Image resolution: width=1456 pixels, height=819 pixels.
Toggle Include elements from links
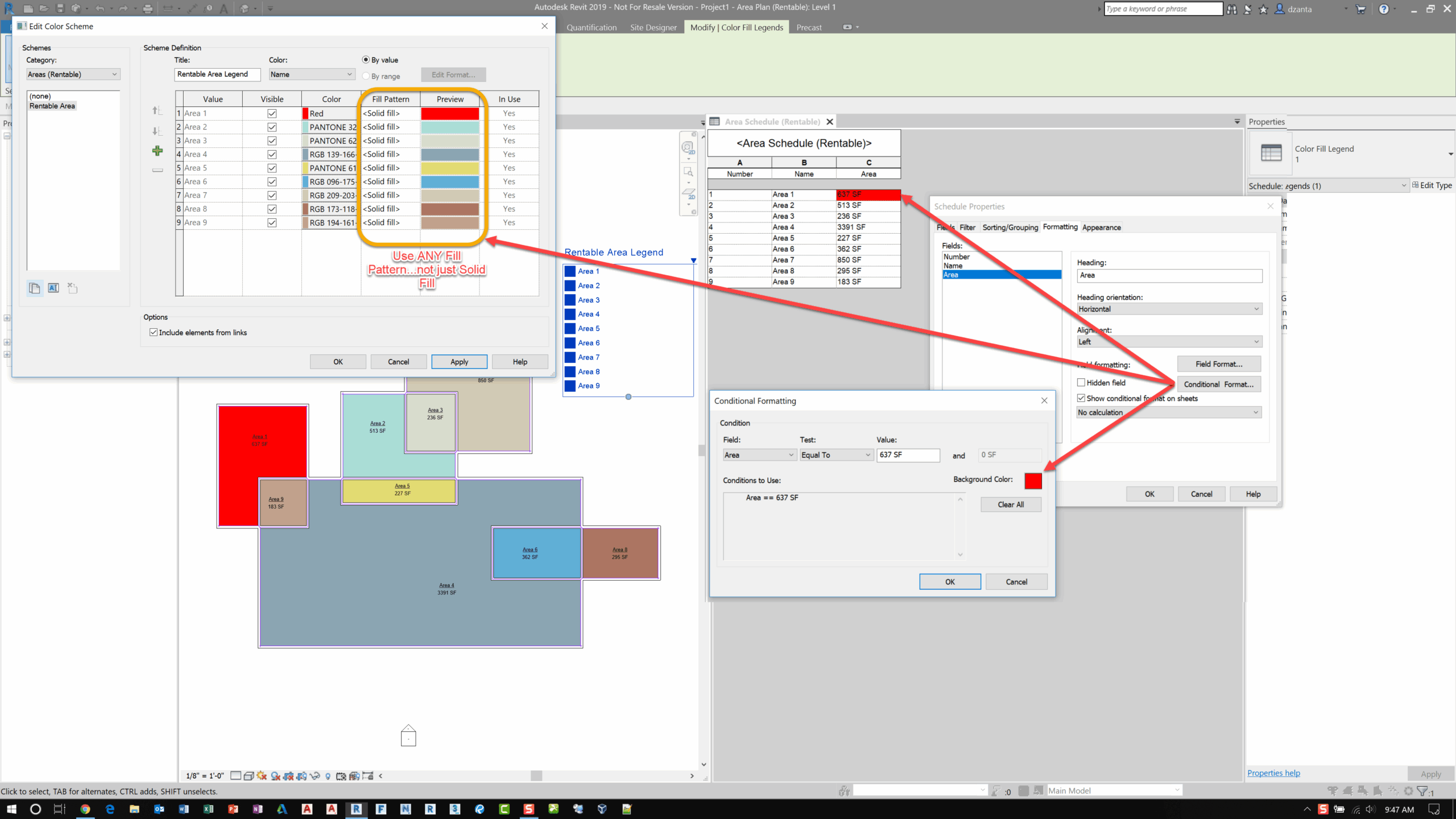tap(154, 332)
